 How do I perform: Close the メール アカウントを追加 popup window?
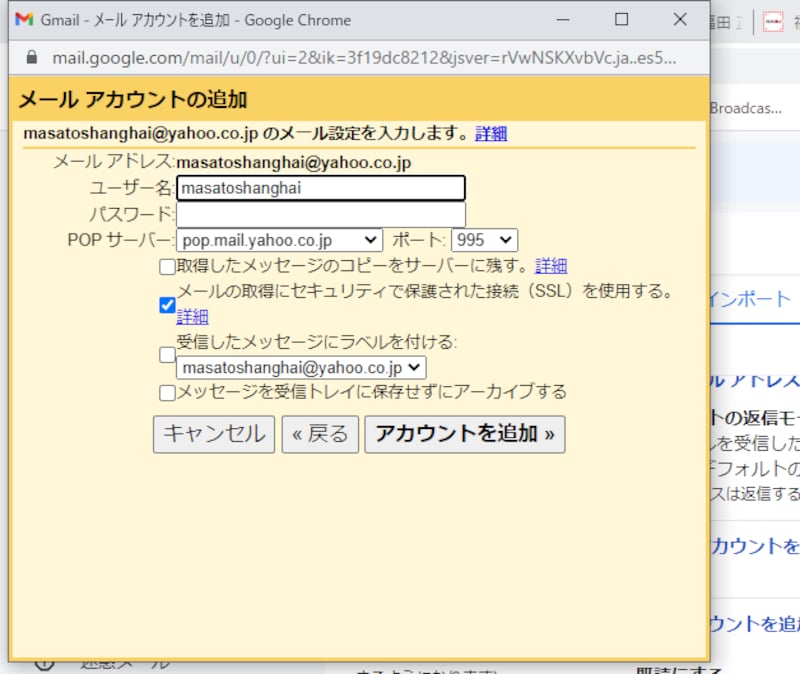pos(680,20)
